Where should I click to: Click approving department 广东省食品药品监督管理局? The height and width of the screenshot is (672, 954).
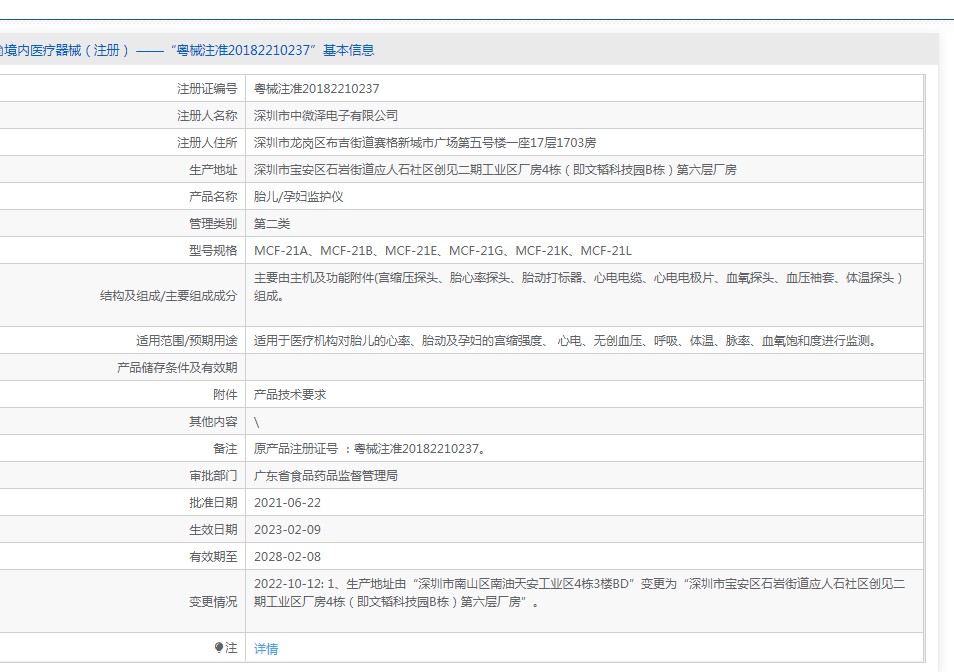(x=326, y=476)
